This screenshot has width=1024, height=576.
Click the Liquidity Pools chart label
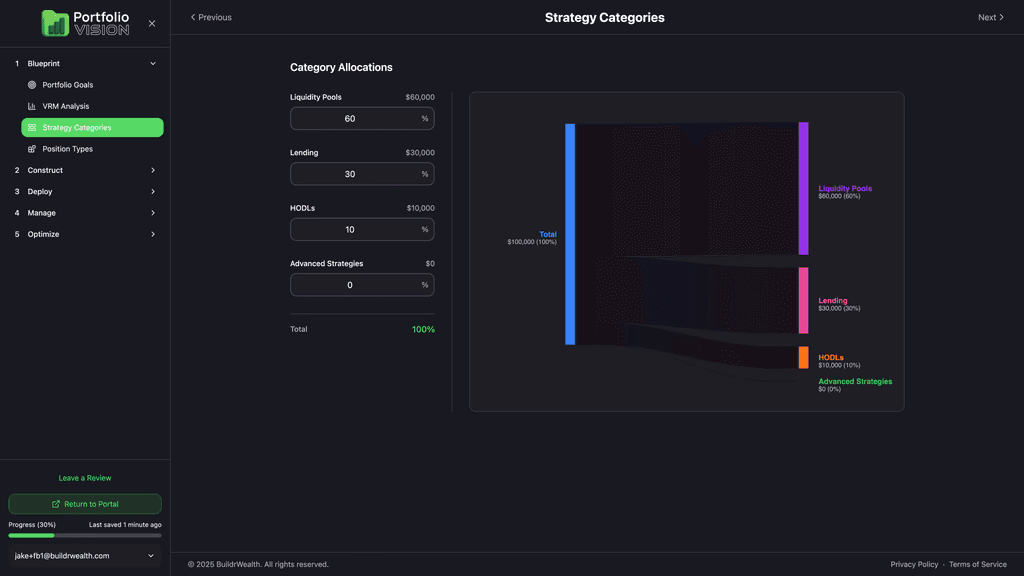(845, 188)
